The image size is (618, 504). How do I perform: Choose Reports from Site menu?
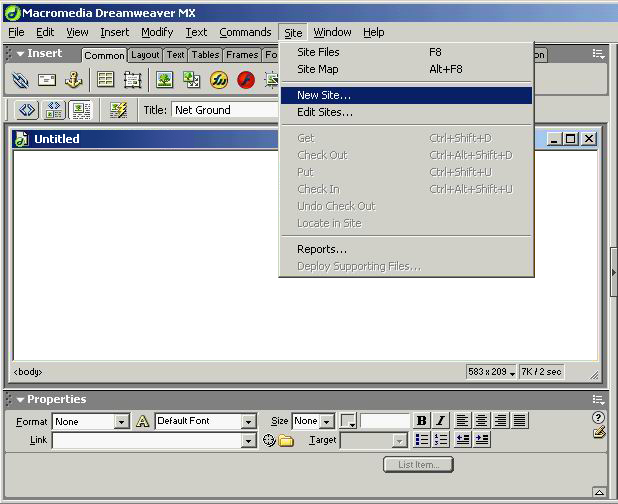pos(406,249)
